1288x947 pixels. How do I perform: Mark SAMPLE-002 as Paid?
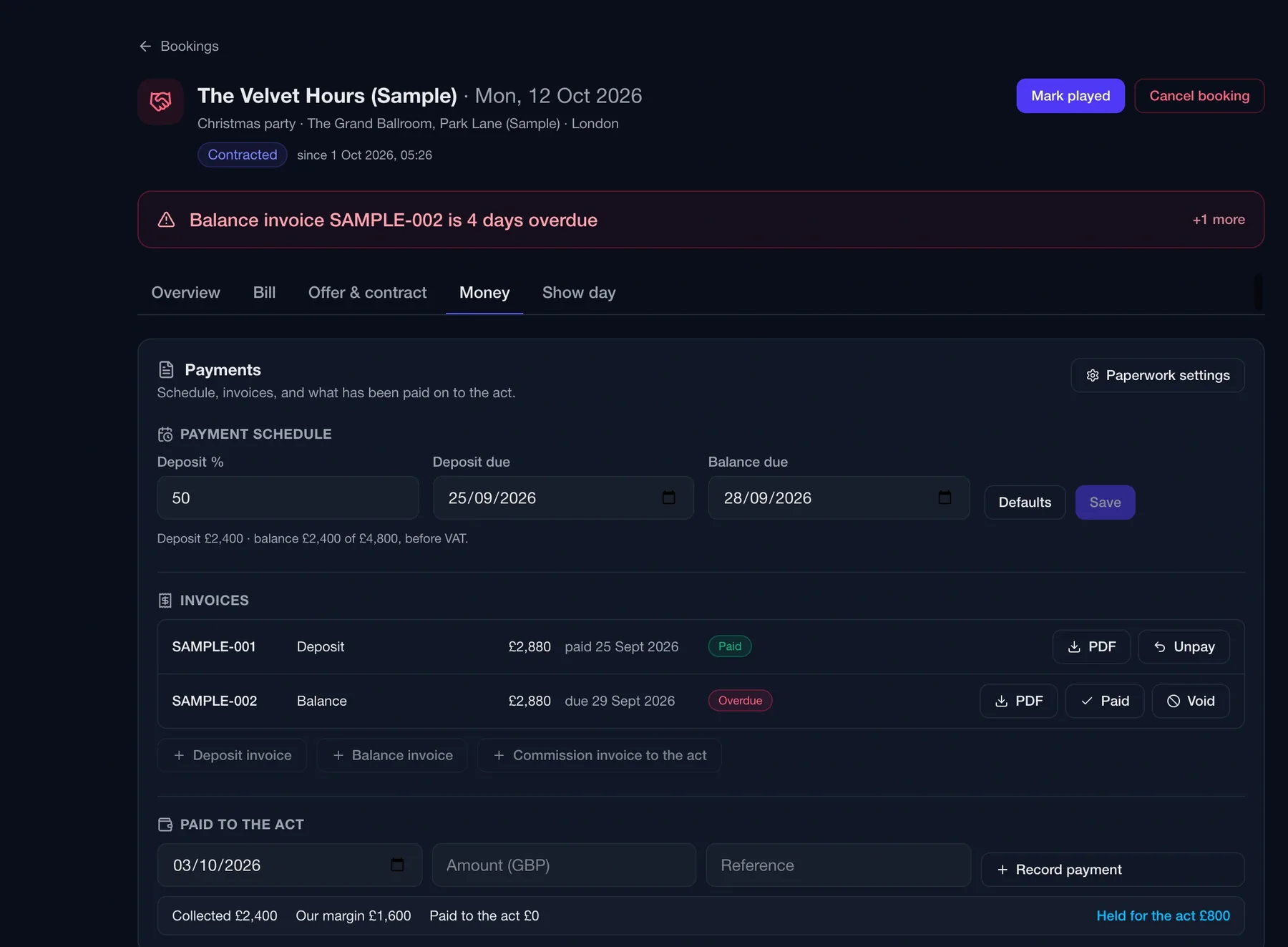[1104, 701]
